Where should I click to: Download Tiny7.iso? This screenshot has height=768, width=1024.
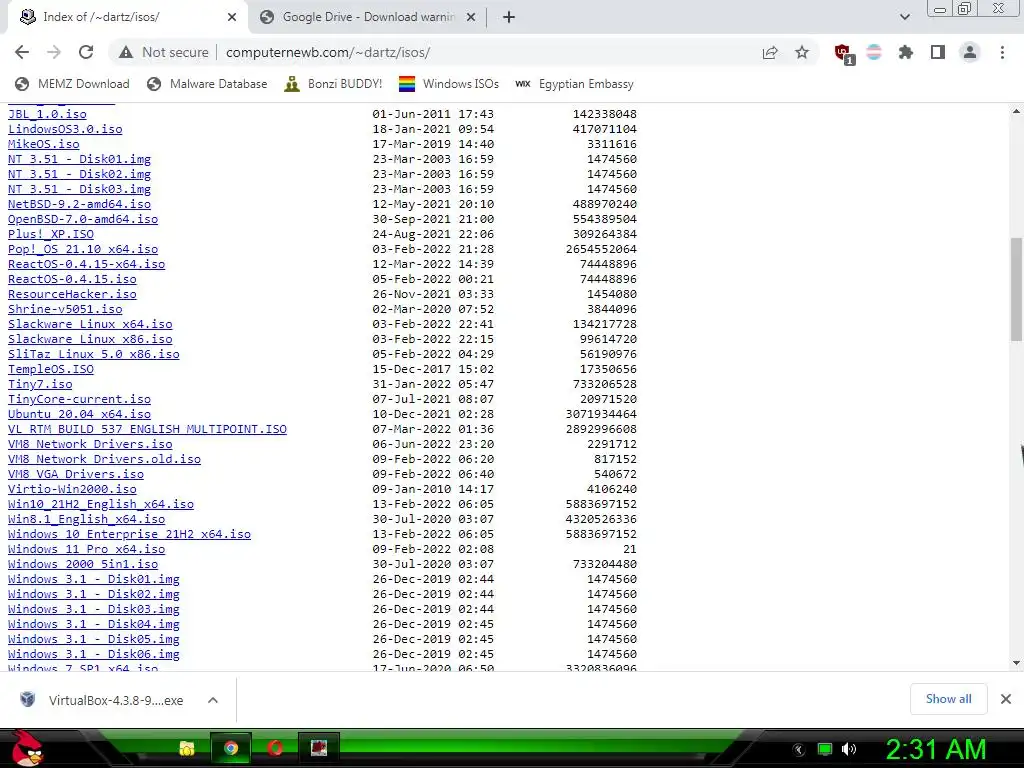(x=40, y=385)
